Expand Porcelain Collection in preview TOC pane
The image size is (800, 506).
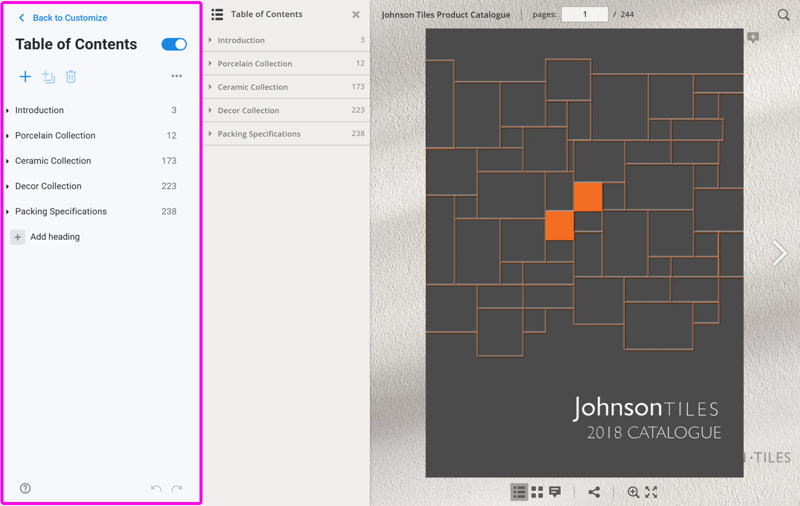point(210,63)
